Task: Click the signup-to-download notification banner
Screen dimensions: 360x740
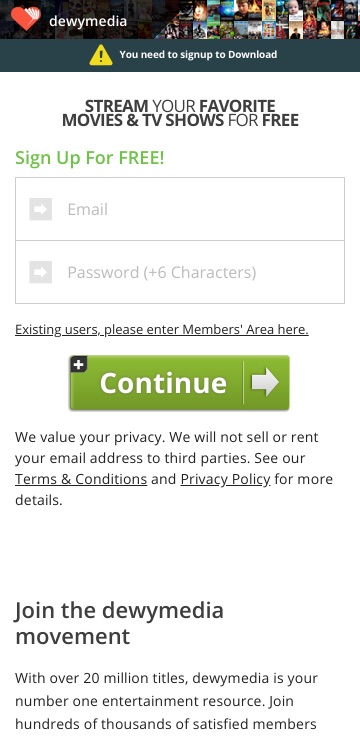Action: tap(180, 55)
